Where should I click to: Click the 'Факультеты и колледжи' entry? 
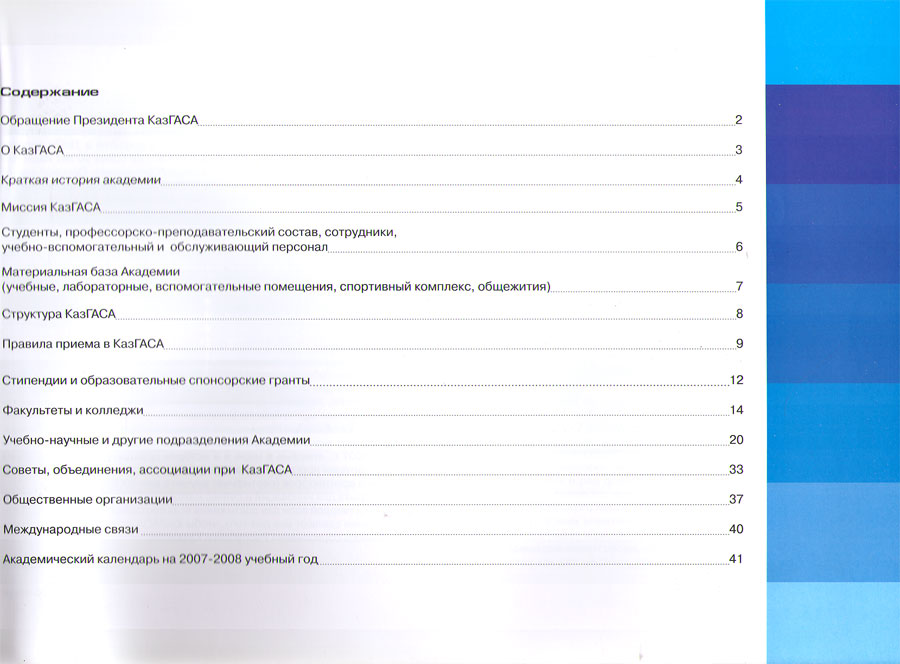pos(72,410)
